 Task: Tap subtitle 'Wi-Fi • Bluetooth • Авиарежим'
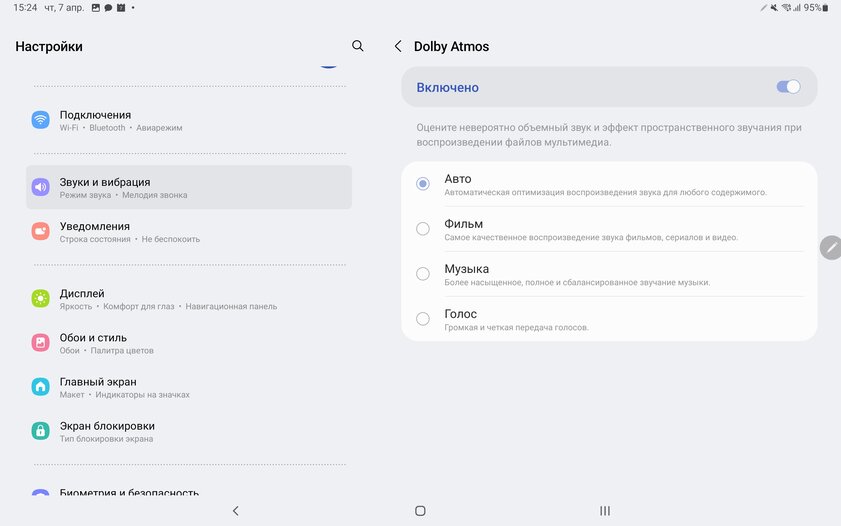point(121,128)
